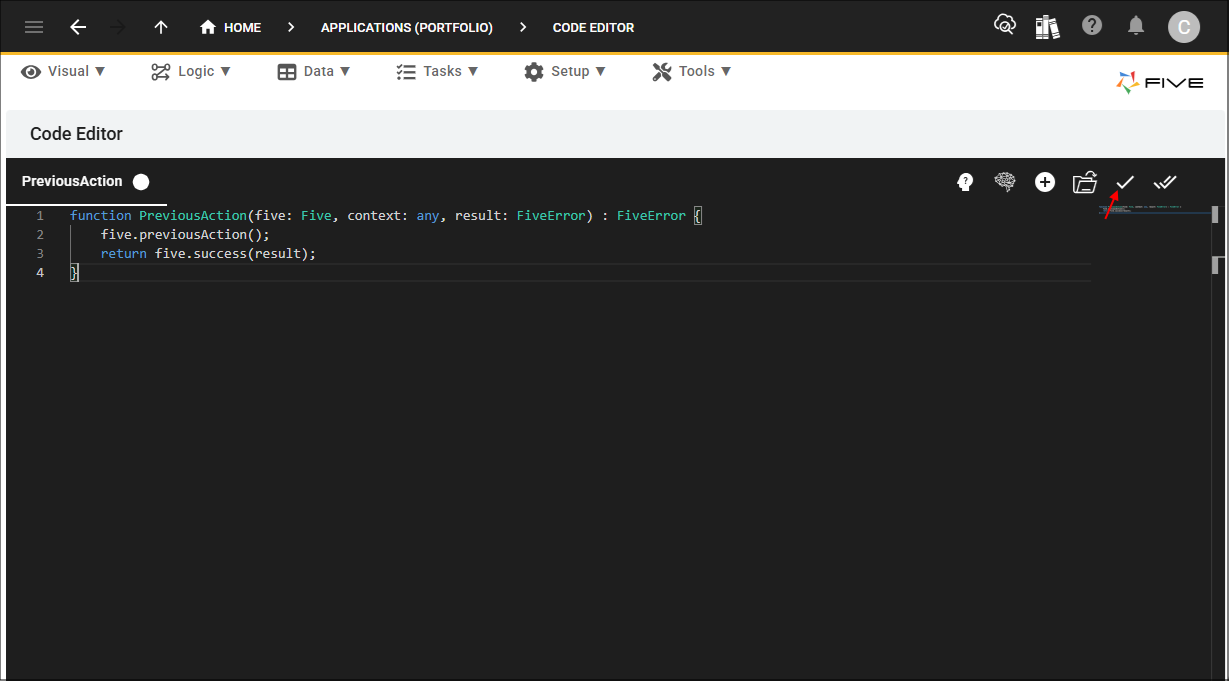Image resolution: width=1229 pixels, height=681 pixels.
Task: Expand the Data dropdown menu
Action: (314, 71)
